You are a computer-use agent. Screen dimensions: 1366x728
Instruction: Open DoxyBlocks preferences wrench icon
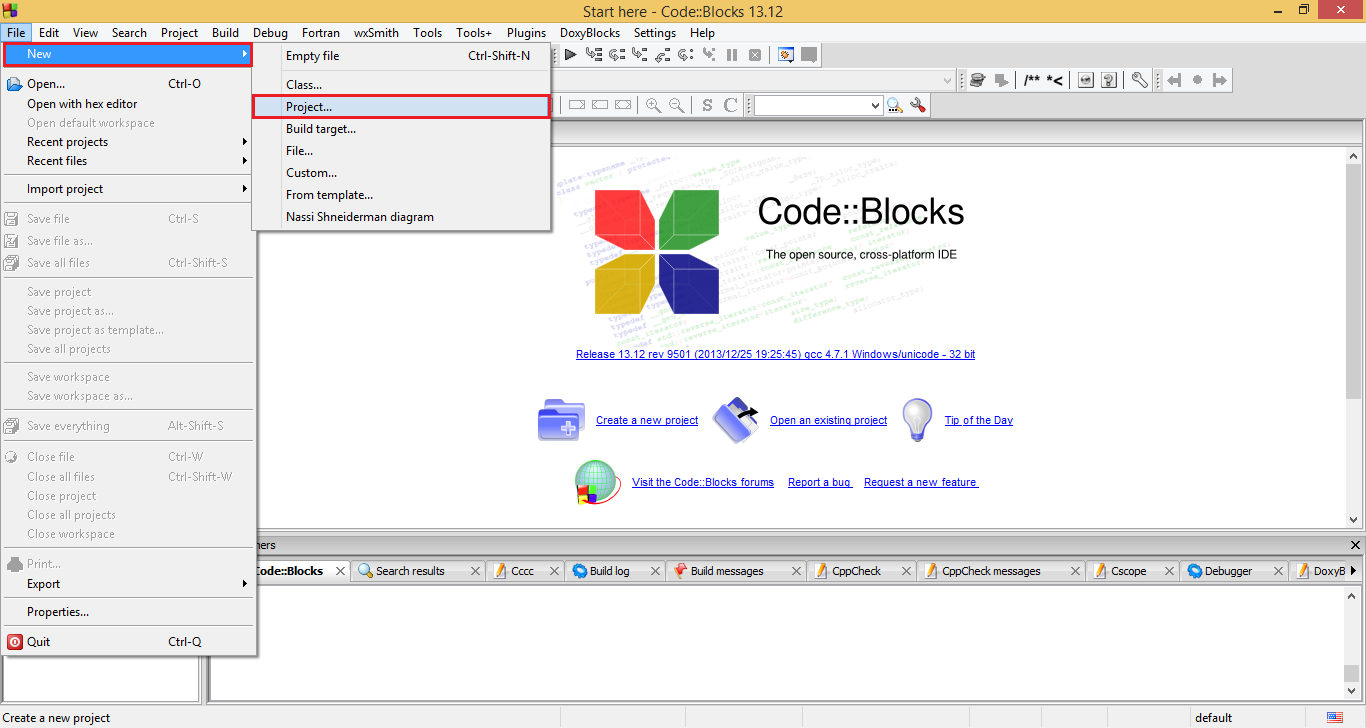1140,80
